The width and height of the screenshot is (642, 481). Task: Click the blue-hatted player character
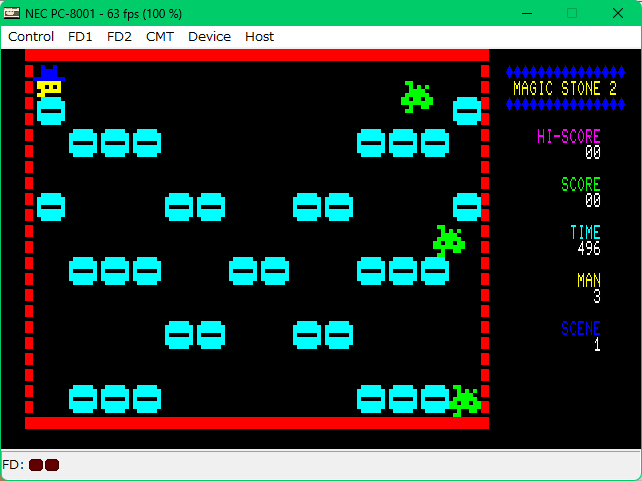tap(49, 82)
